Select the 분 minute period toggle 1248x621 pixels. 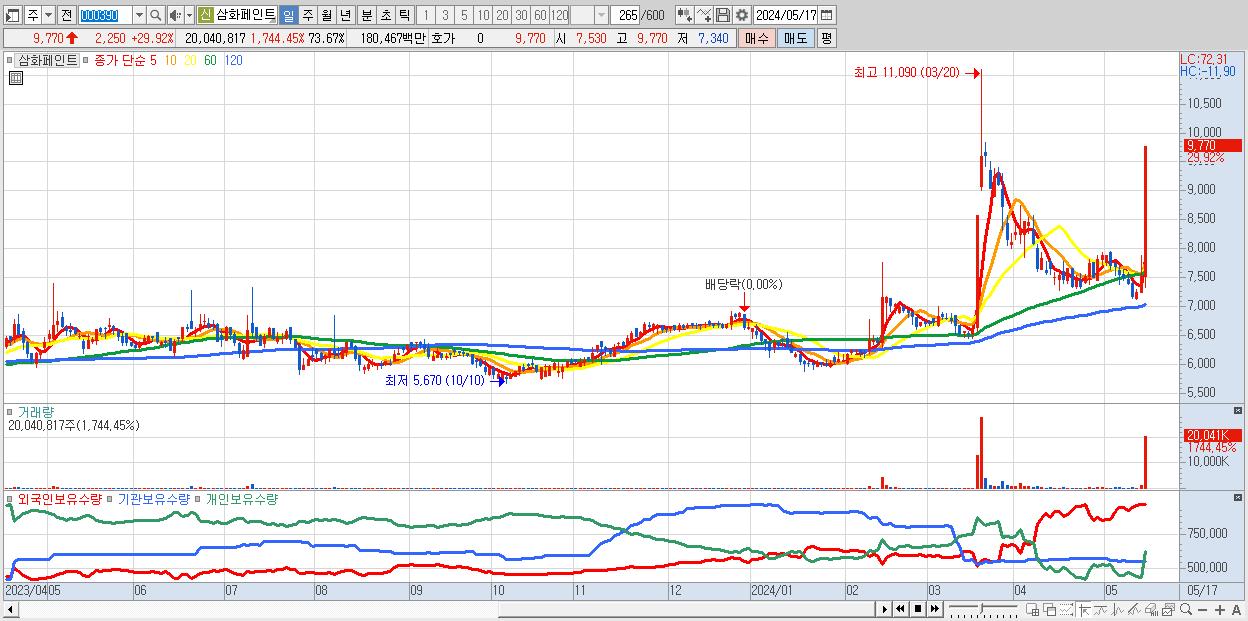coord(367,15)
